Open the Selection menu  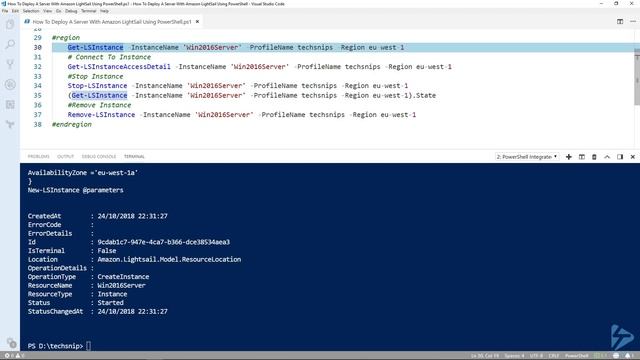(31, 11)
